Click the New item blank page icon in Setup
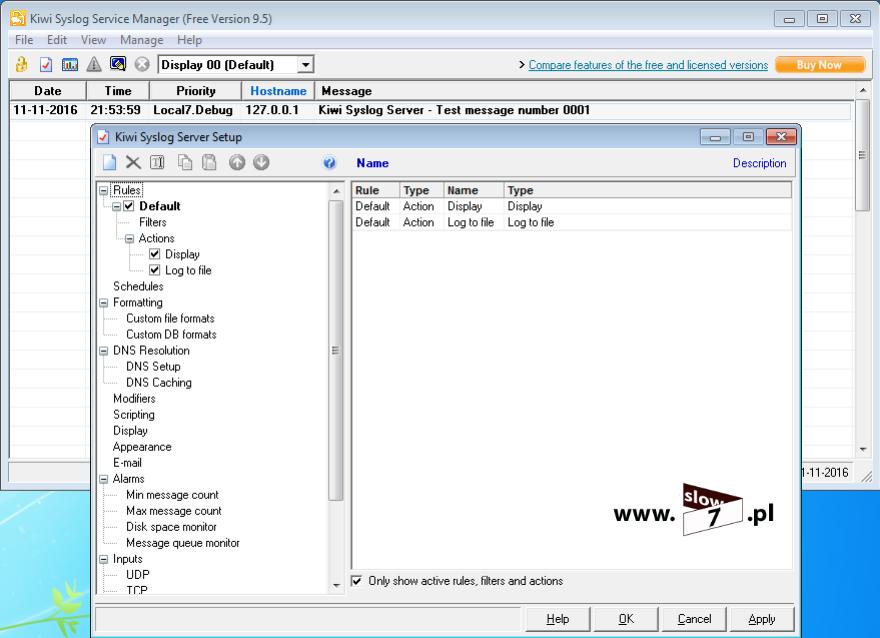 tap(109, 163)
